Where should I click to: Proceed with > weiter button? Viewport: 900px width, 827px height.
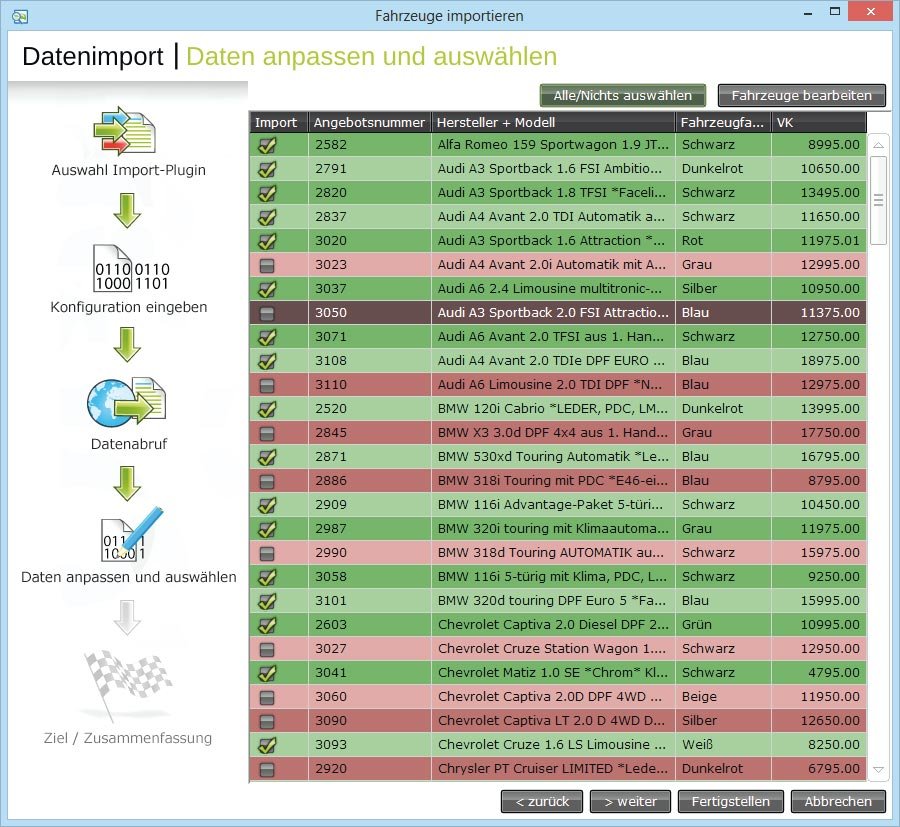(x=630, y=801)
